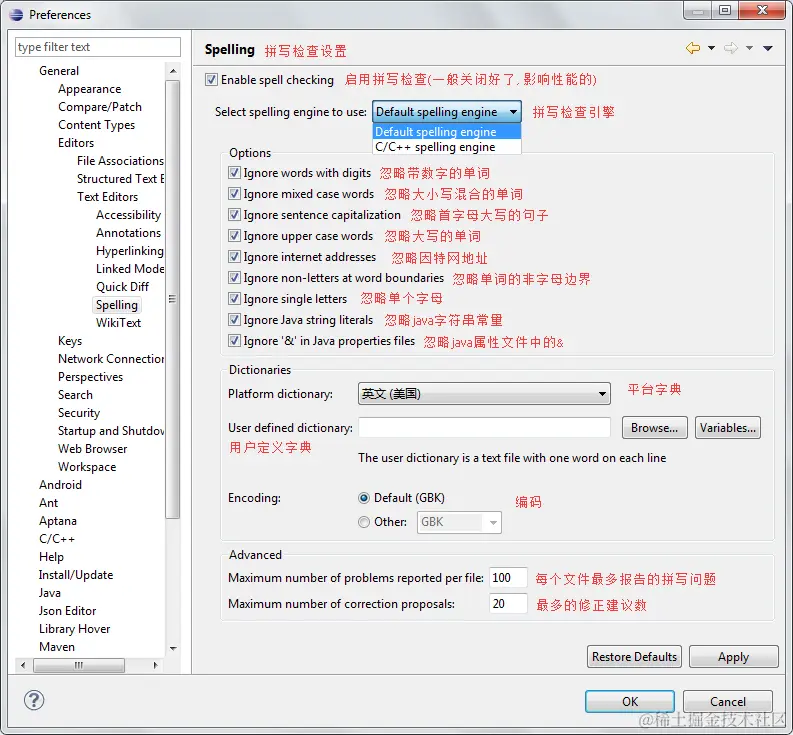The image size is (793, 735).
Task: Select Editors tree item
Action: pyautogui.click(x=76, y=143)
